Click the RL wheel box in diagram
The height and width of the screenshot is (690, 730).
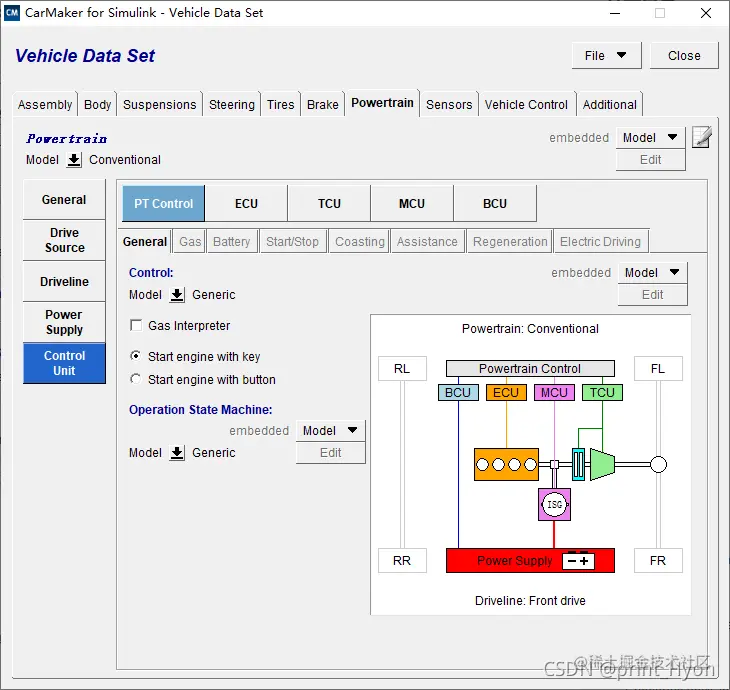[x=402, y=369]
